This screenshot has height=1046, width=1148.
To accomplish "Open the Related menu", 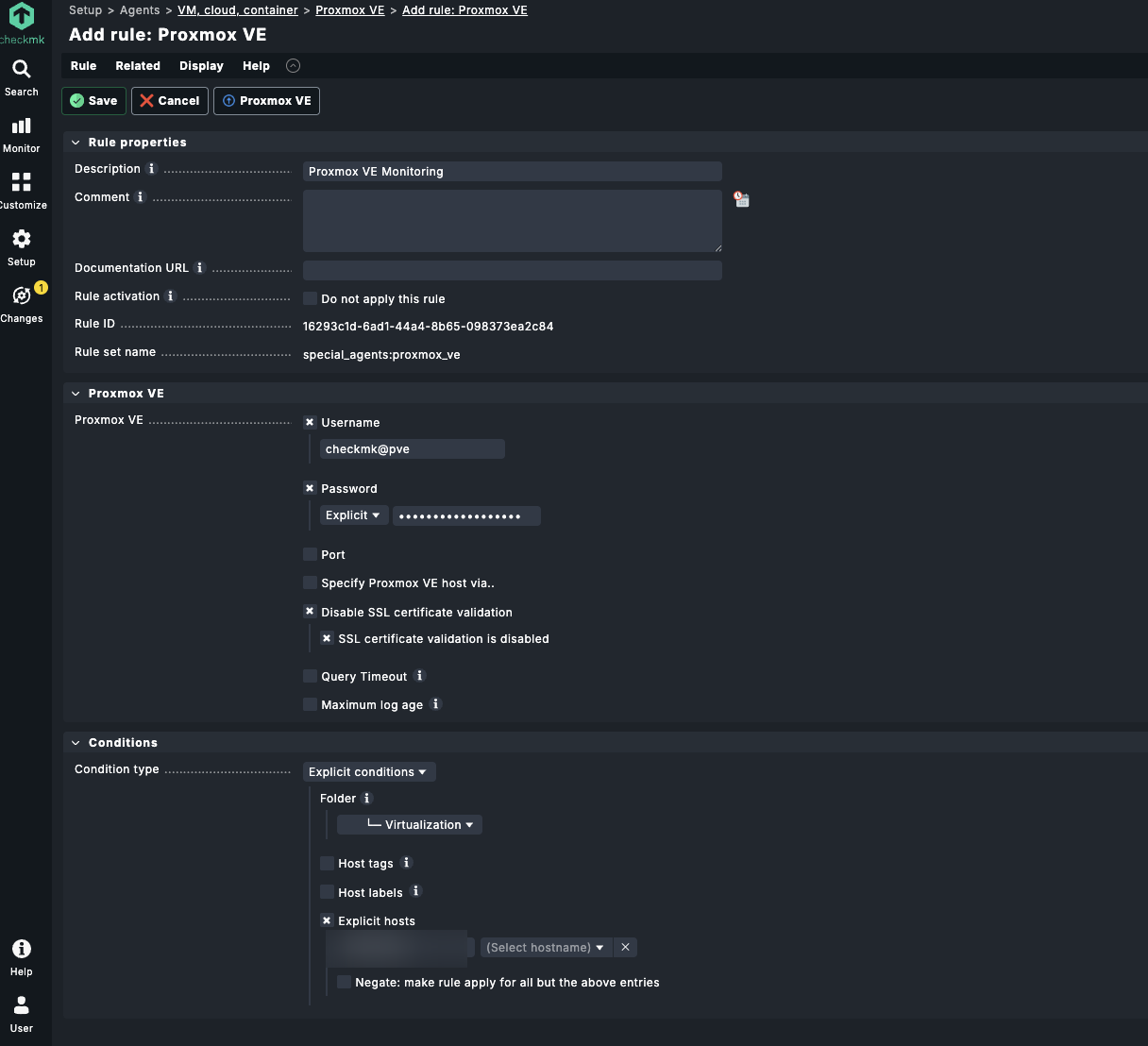I will tap(138, 66).
